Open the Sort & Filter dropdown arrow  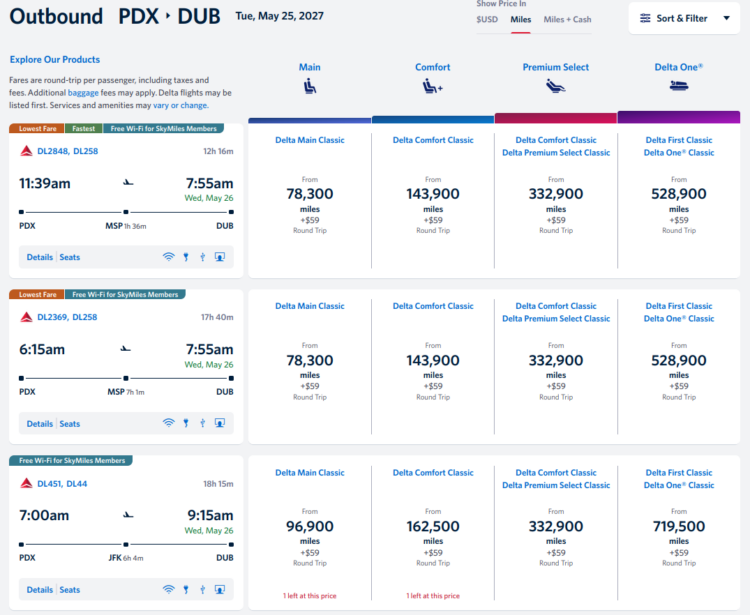click(x=726, y=18)
